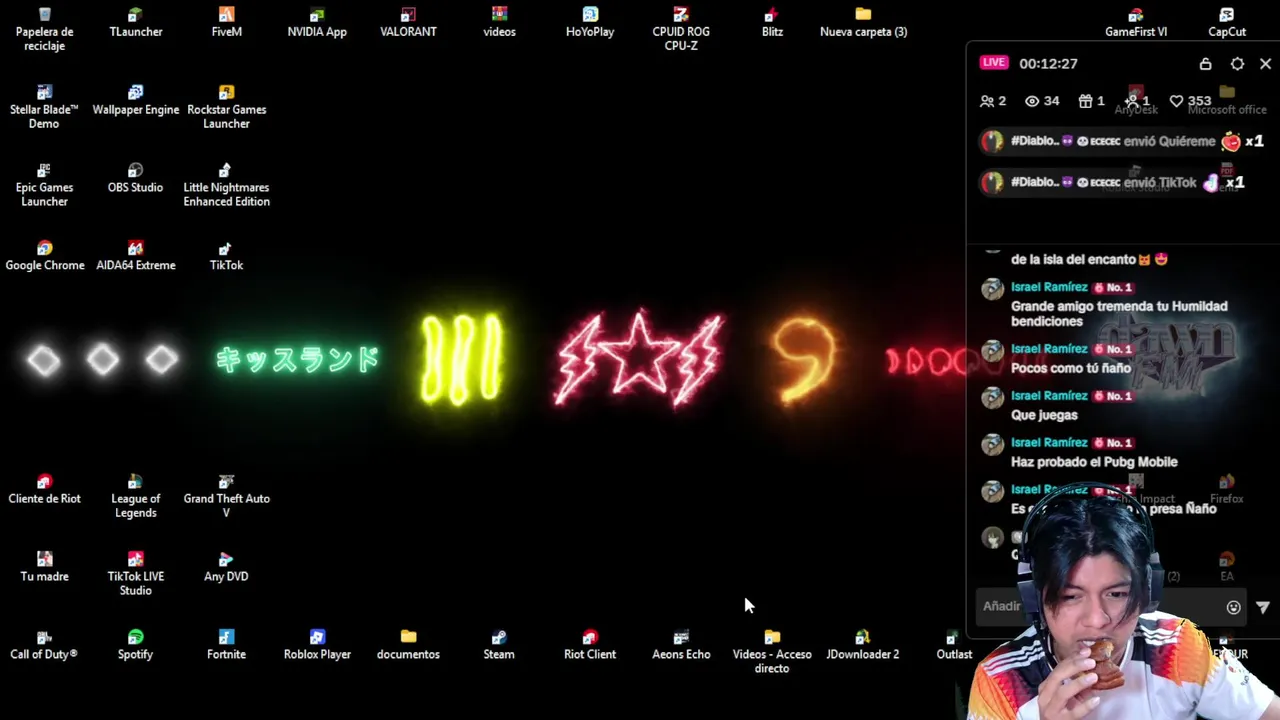Click the 'envió TikTok' gift notification

[x=1111, y=182]
